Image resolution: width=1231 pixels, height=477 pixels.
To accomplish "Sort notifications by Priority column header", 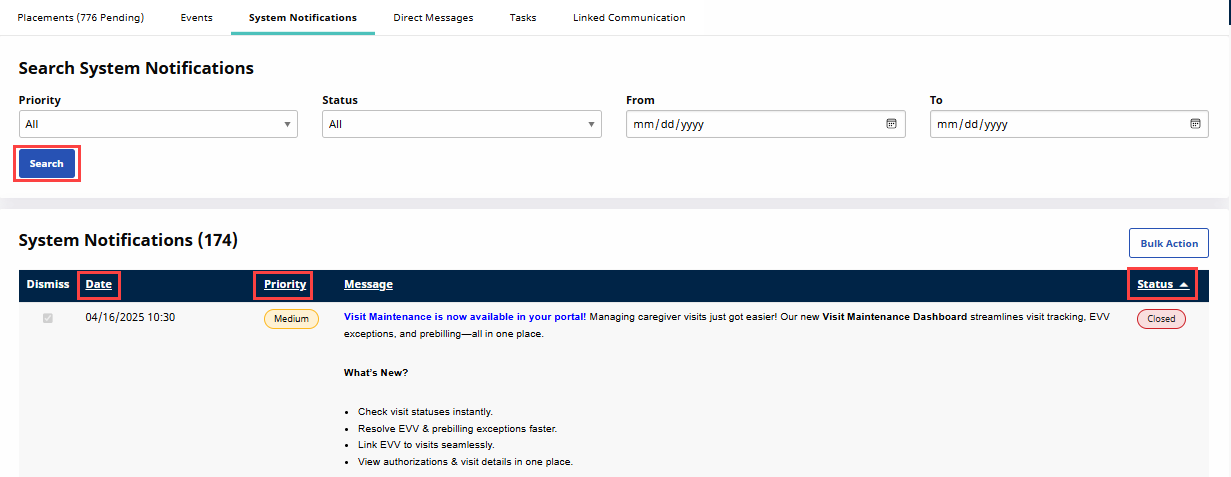I will click(285, 285).
